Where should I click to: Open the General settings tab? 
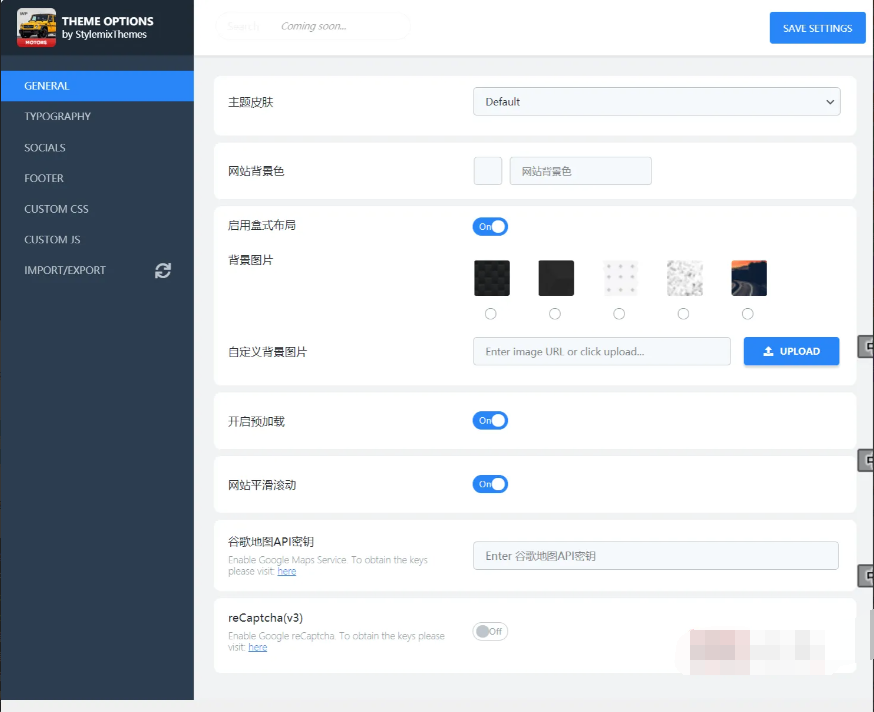[98, 86]
